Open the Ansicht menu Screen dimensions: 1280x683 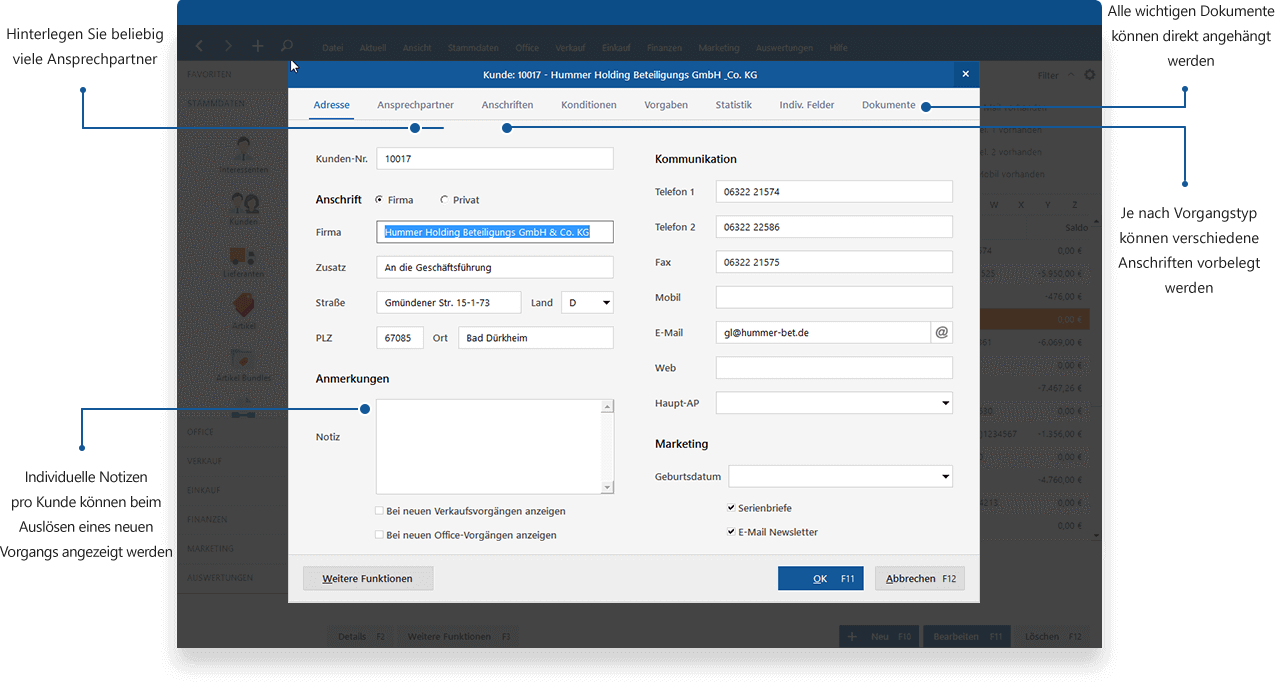point(417,48)
